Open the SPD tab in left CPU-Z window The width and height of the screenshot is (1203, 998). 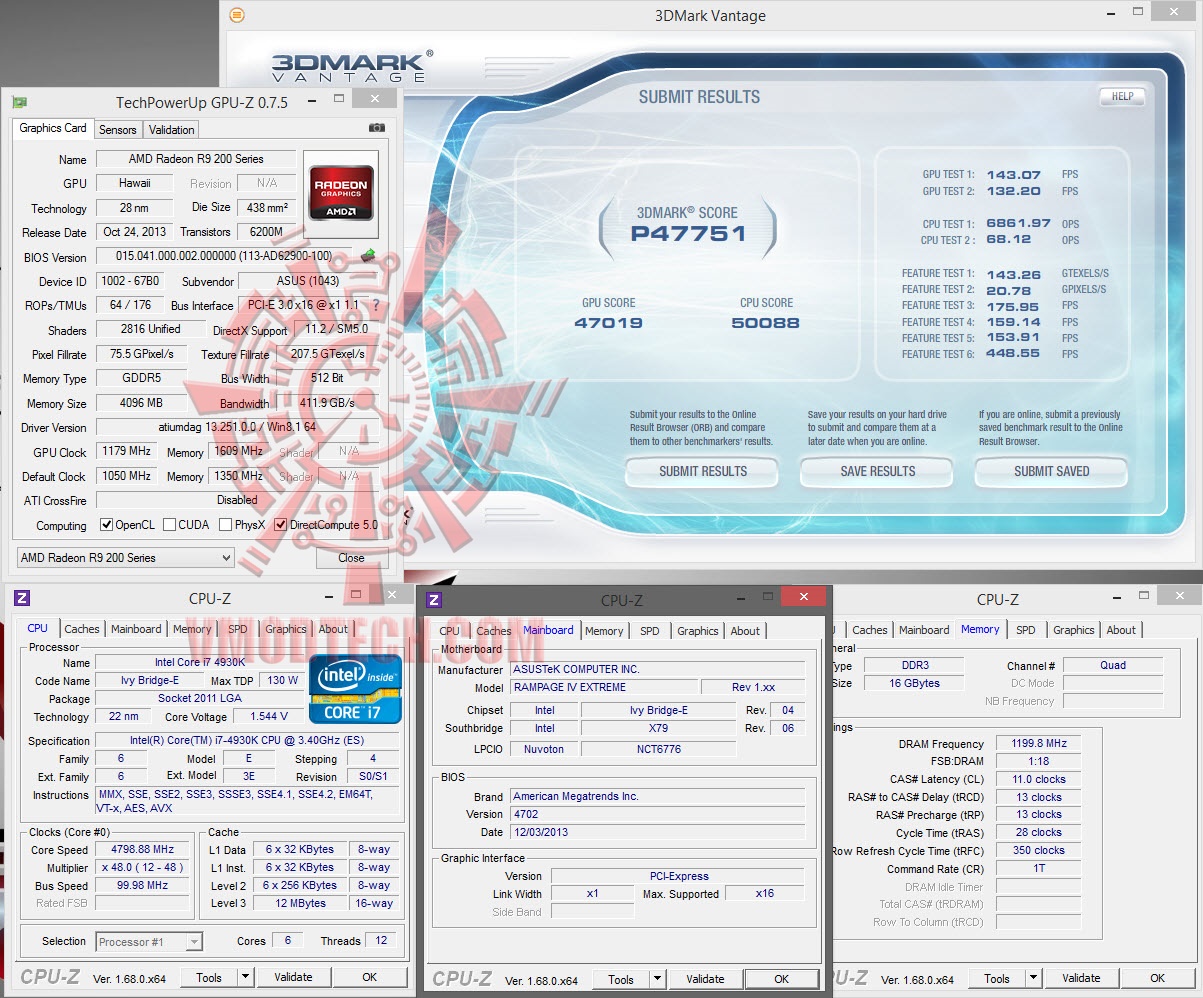coord(238,629)
